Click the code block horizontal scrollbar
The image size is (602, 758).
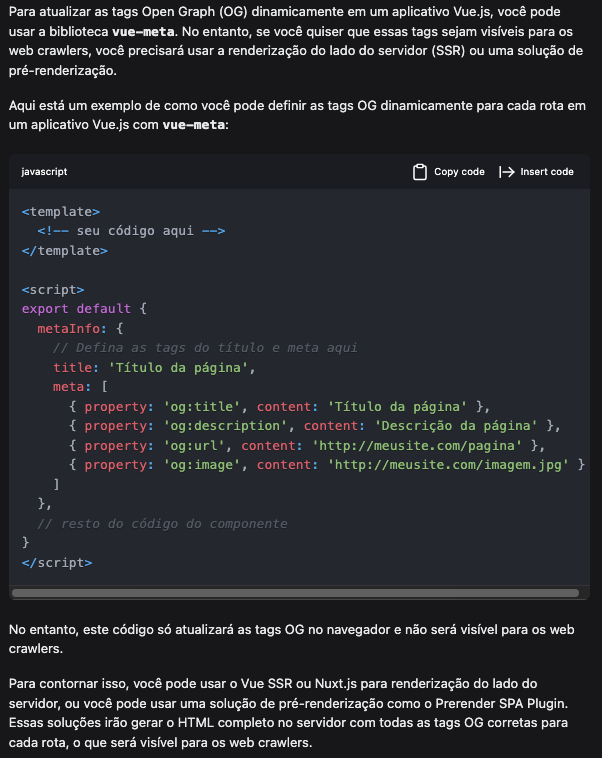pos(295,593)
